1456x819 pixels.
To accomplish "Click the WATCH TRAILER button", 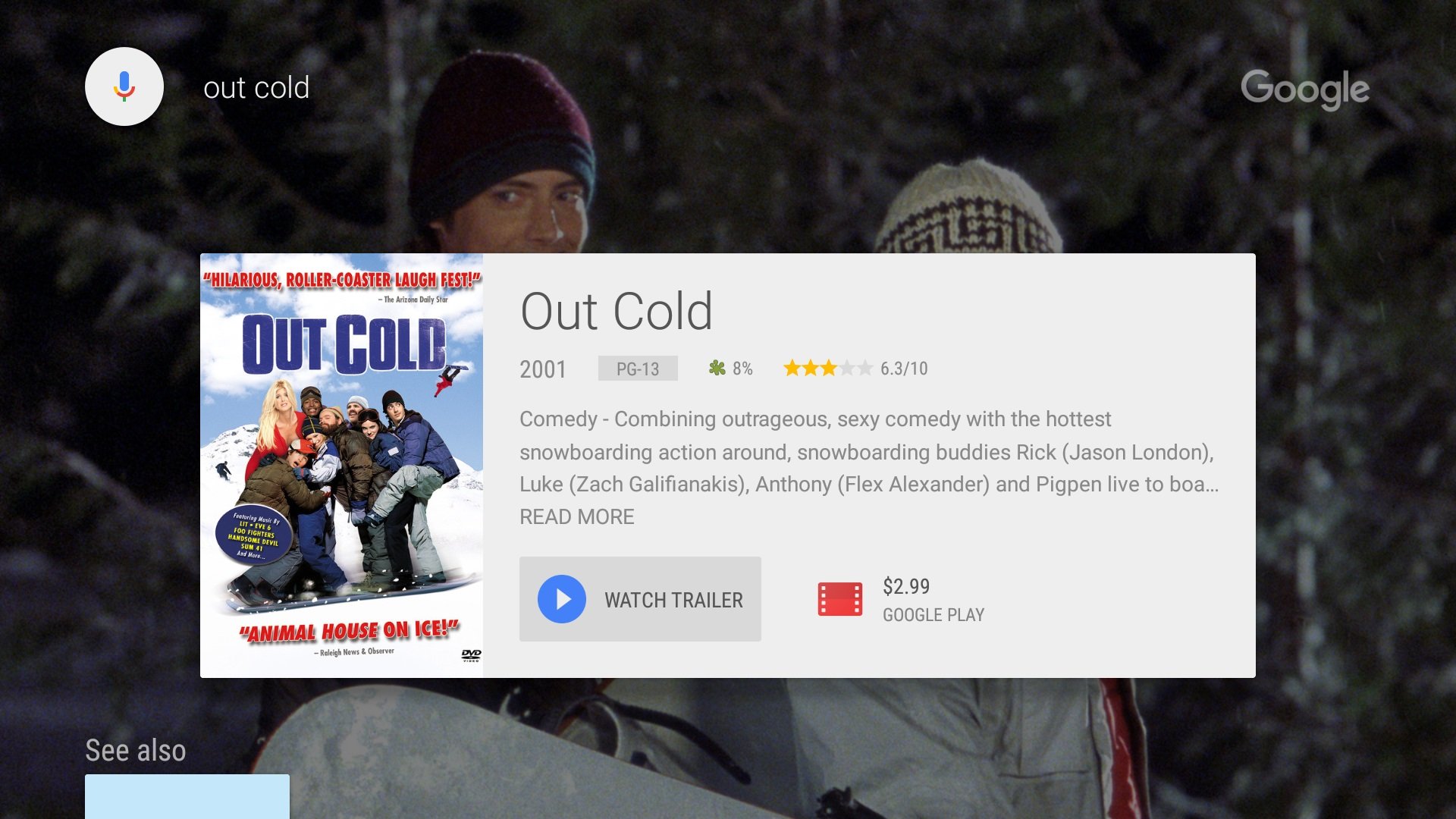I will (640, 599).
